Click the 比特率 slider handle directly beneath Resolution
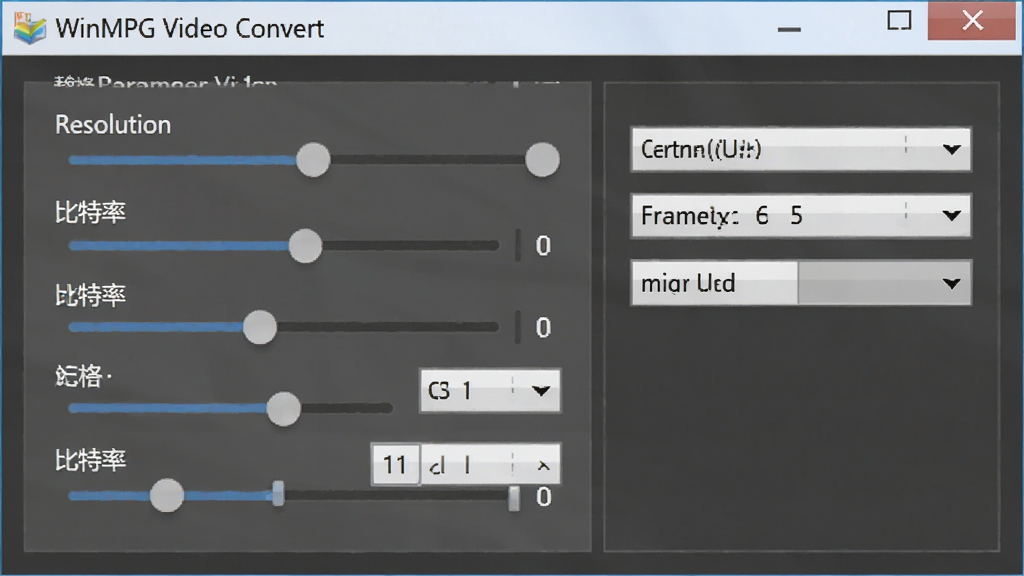Screen dimensions: 1024x576 (x=305, y=246)
